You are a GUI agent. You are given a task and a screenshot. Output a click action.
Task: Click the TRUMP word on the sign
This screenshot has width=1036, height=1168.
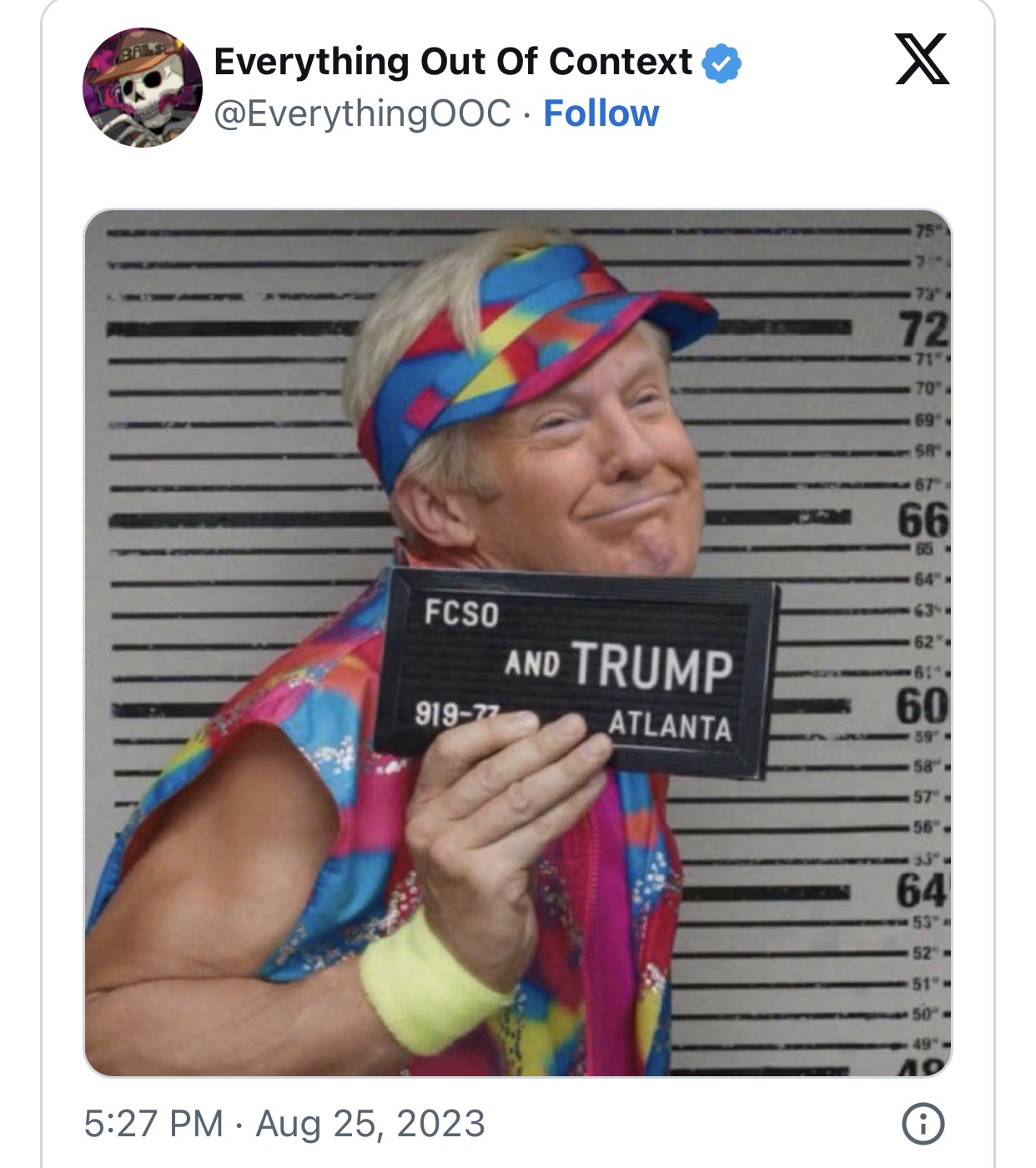pyautogui.click(x=652, y=667)
